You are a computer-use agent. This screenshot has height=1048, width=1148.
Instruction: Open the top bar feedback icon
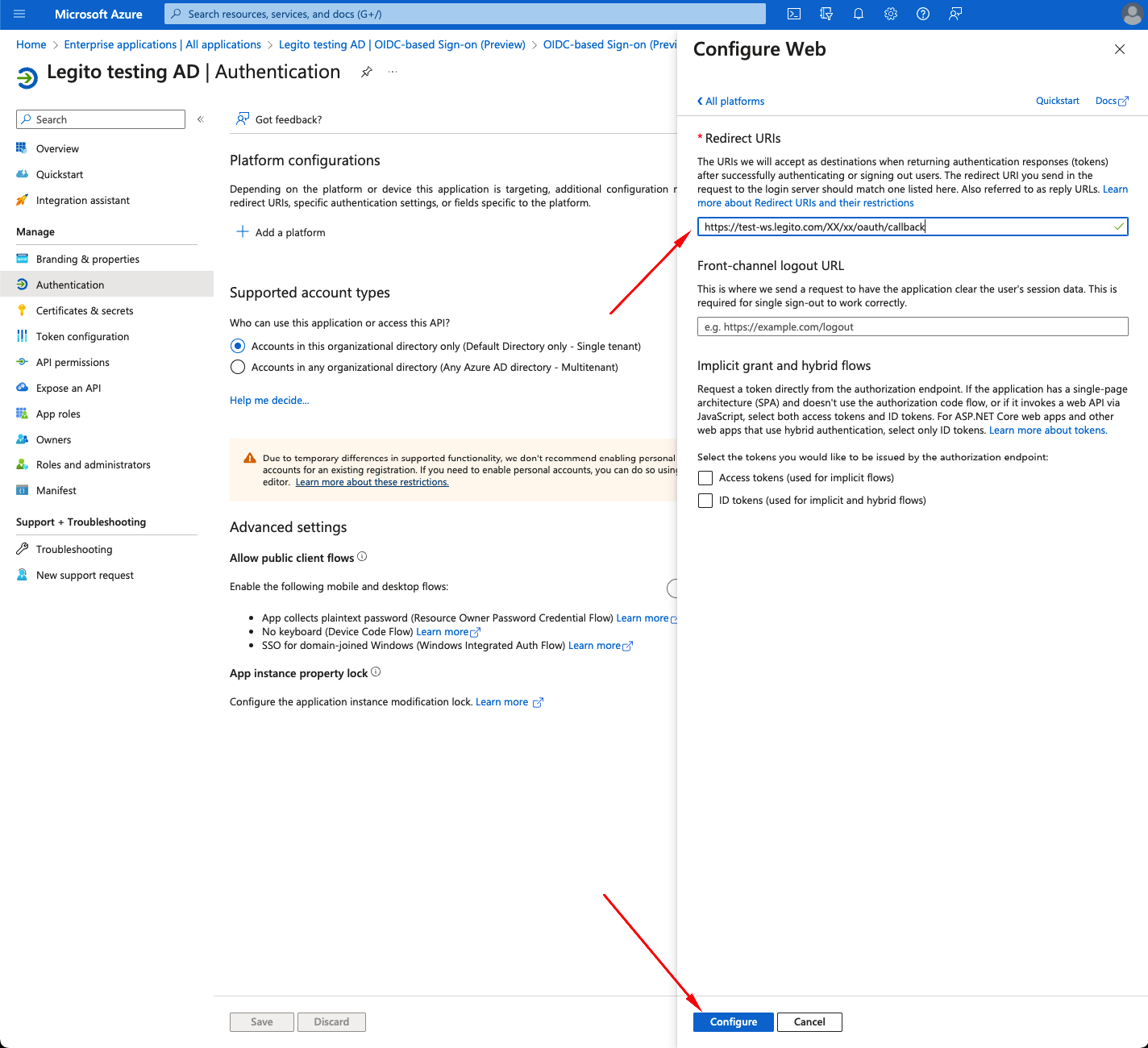point(955,14)
